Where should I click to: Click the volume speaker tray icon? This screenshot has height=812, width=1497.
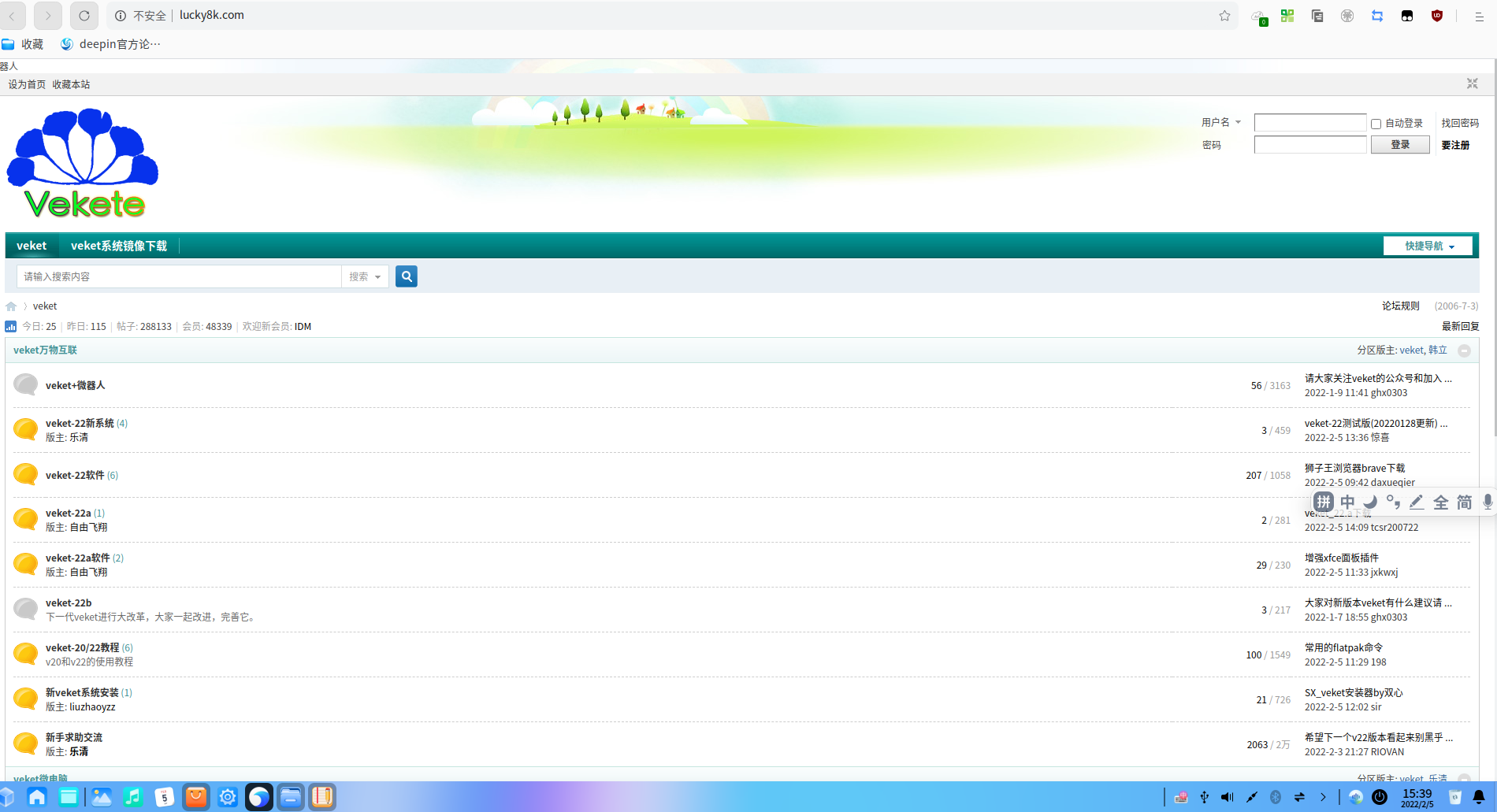click(1228, 797)
